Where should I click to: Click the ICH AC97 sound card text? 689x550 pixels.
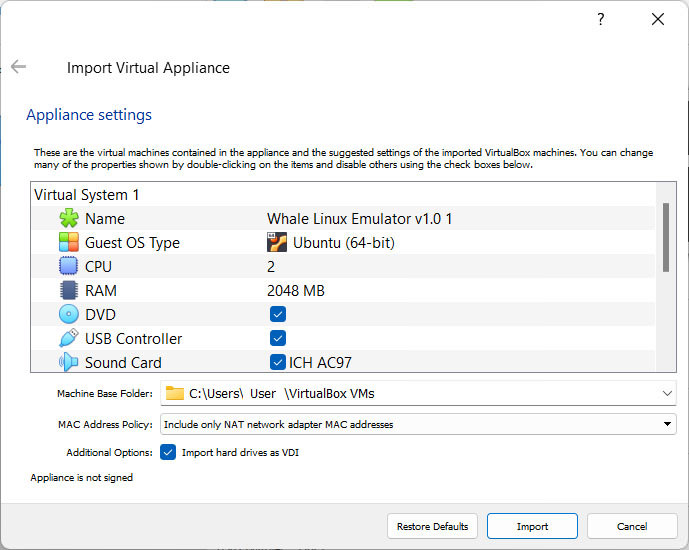(320, 362)
